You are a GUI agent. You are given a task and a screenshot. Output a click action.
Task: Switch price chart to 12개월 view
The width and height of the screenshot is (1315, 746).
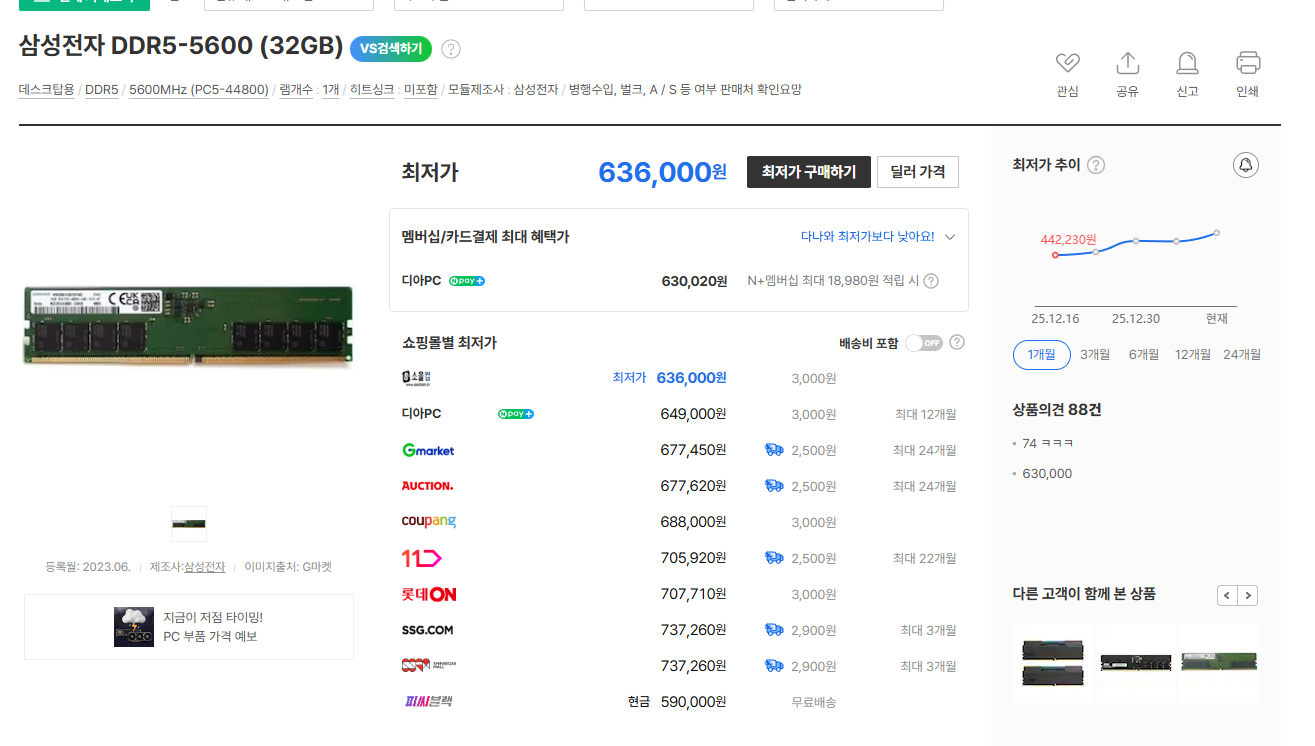click(x=1192, y=354)
